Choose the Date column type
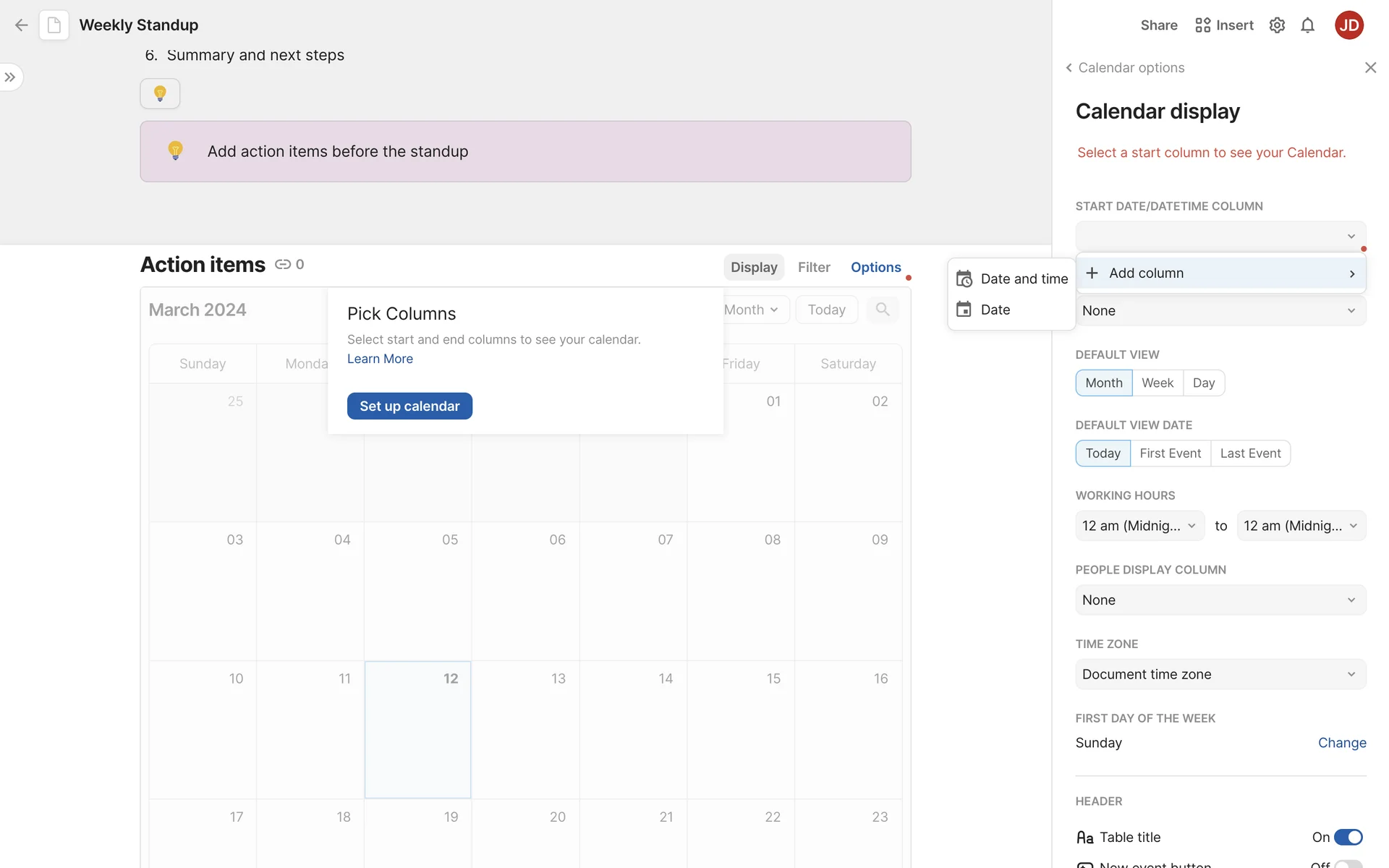 pyautogui.click(x=995, y=310)
